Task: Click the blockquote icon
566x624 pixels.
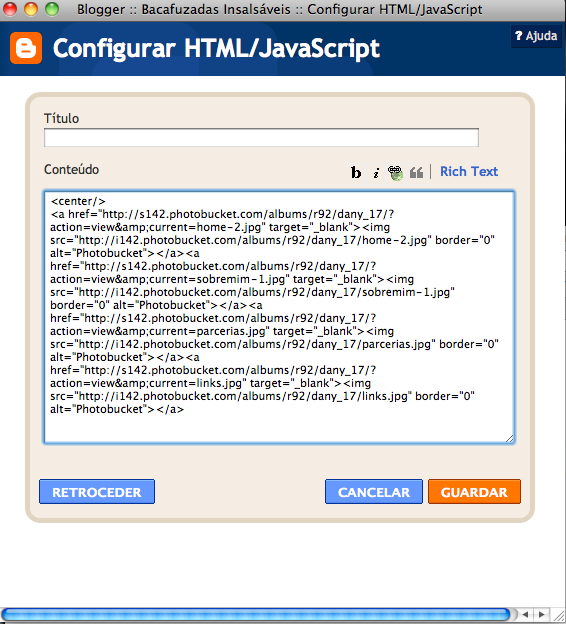Action: click(x=416, y=173)
